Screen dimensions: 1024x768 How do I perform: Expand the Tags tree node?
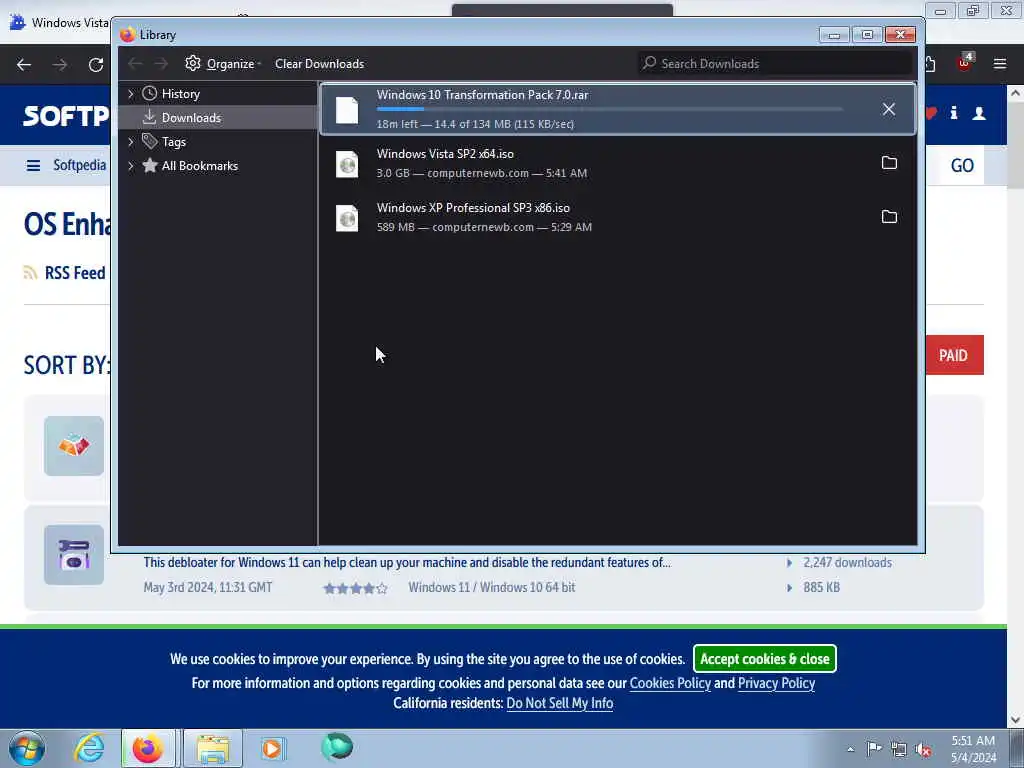click(131, 142)
